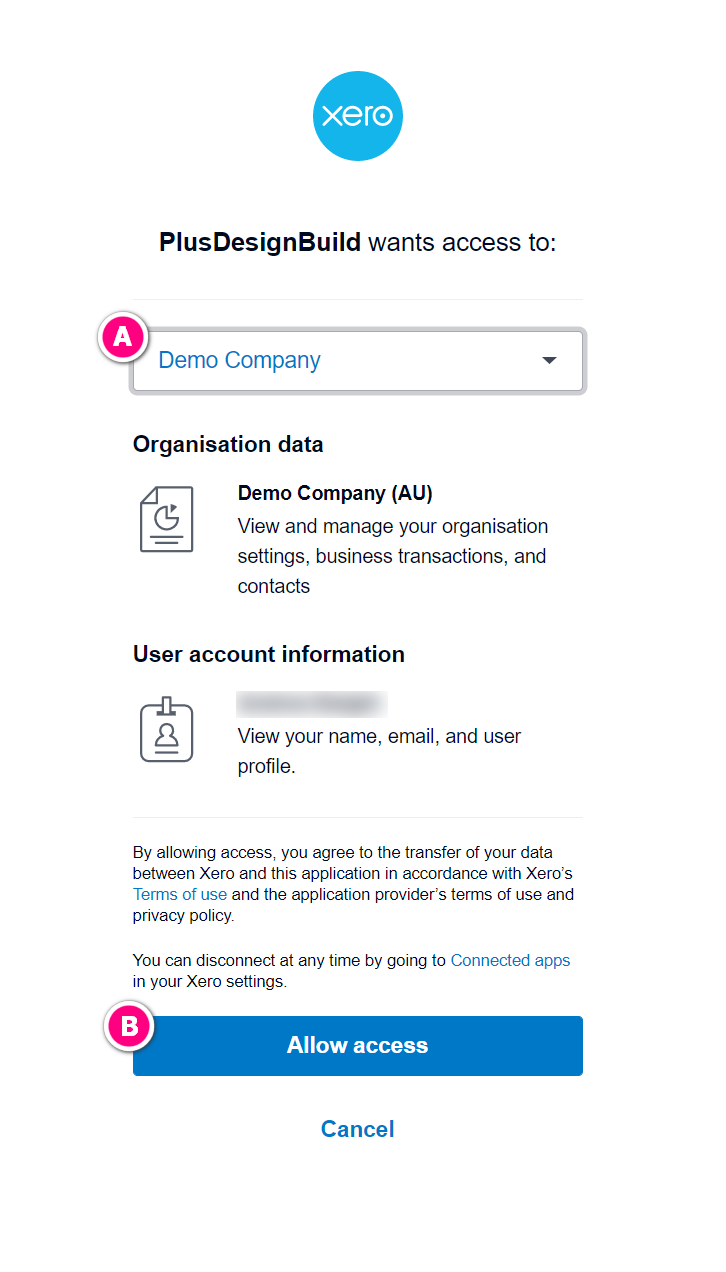Click the user ID badge icon

pos(167,729)
